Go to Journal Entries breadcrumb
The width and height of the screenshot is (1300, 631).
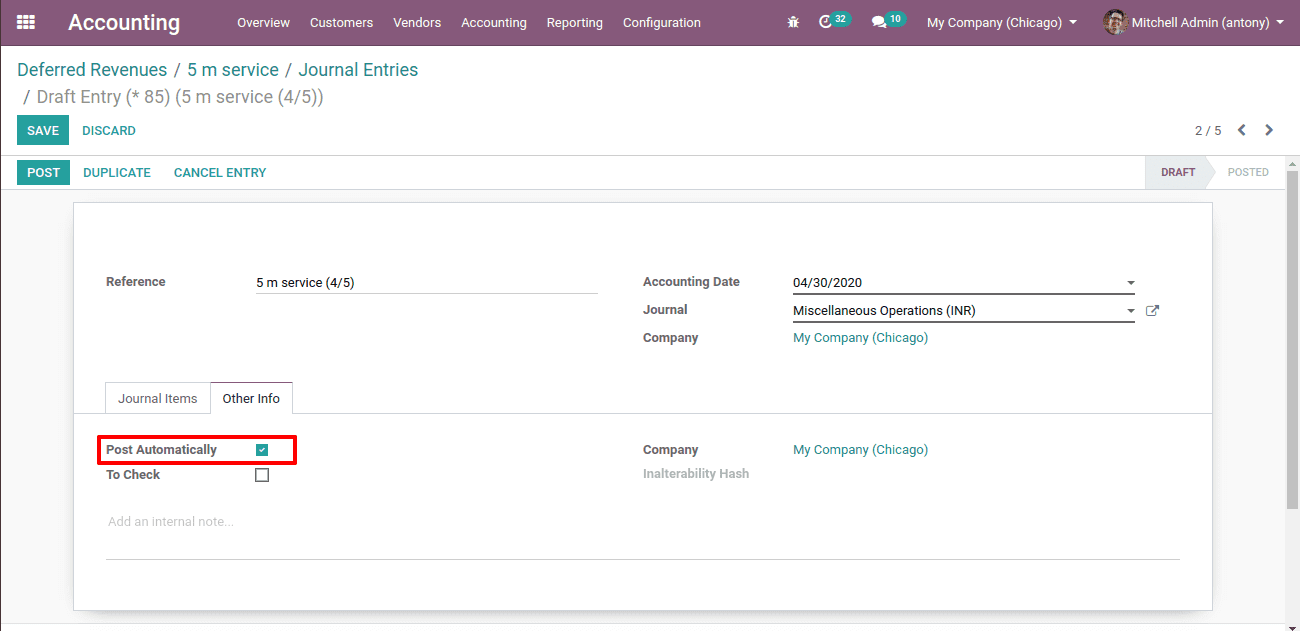358,70
